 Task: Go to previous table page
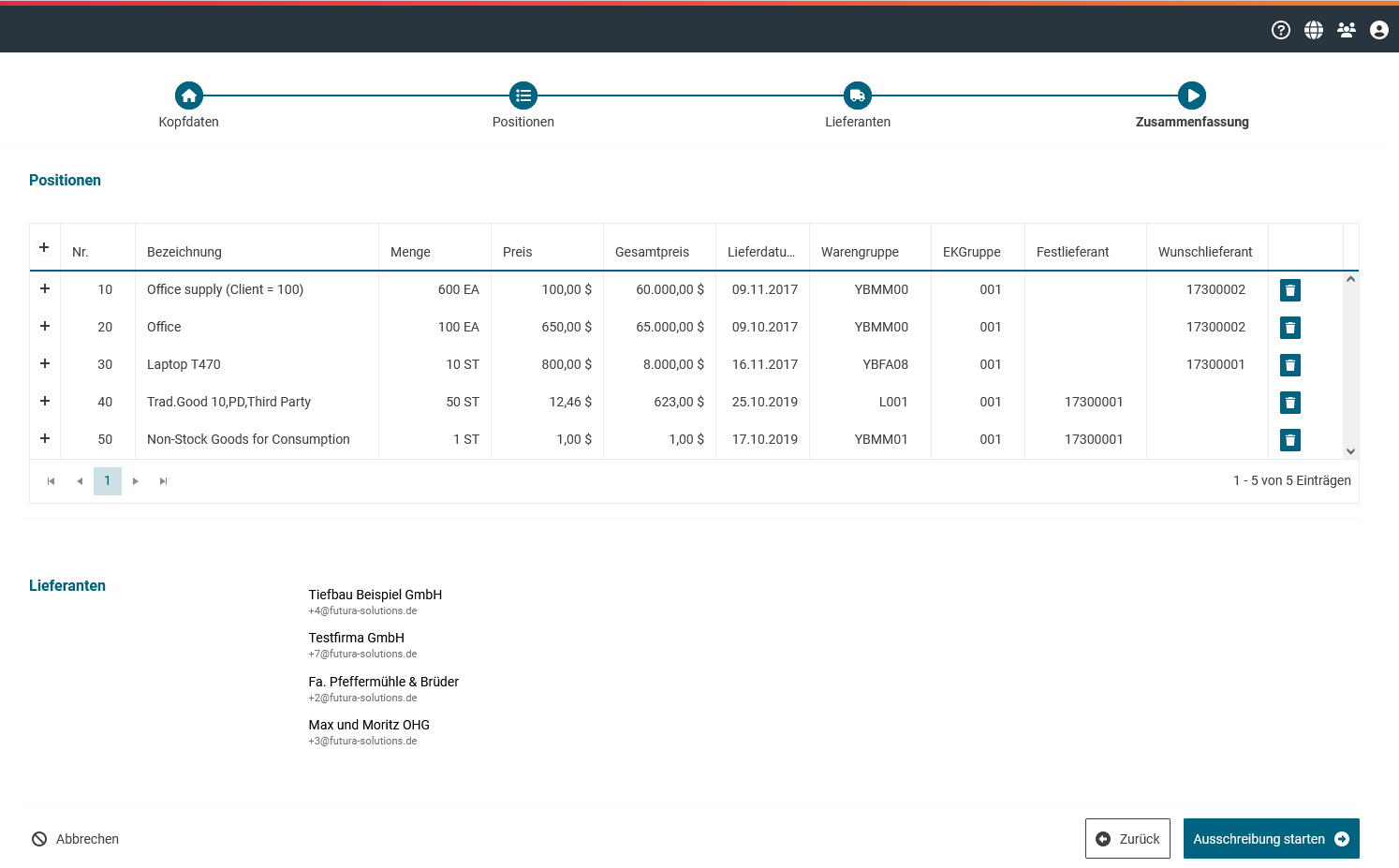pos(80,481)
